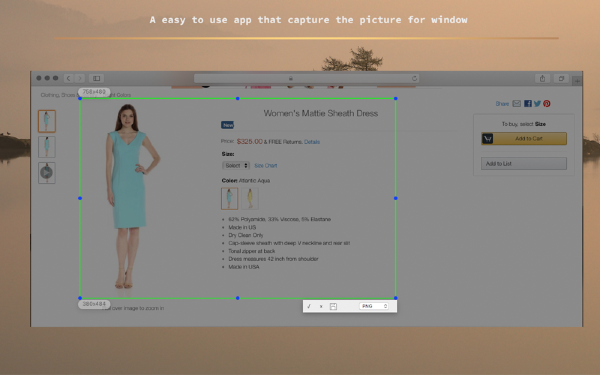Image resolution: width=600 pixels, height=375 pixels.
Task: Share the product on Facebook
Action: 528,103
